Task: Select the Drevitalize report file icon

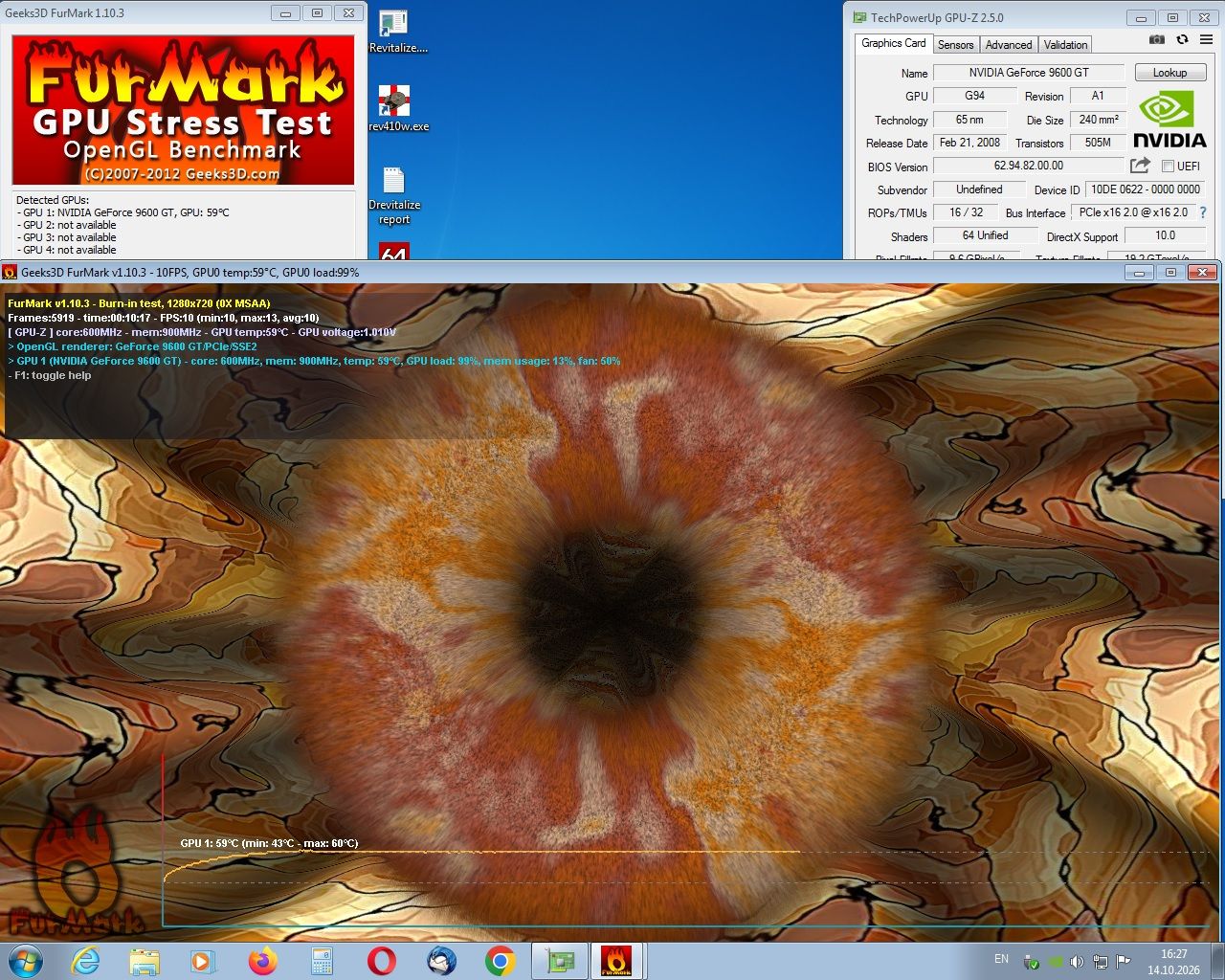Action: click(x=394, y=196)
